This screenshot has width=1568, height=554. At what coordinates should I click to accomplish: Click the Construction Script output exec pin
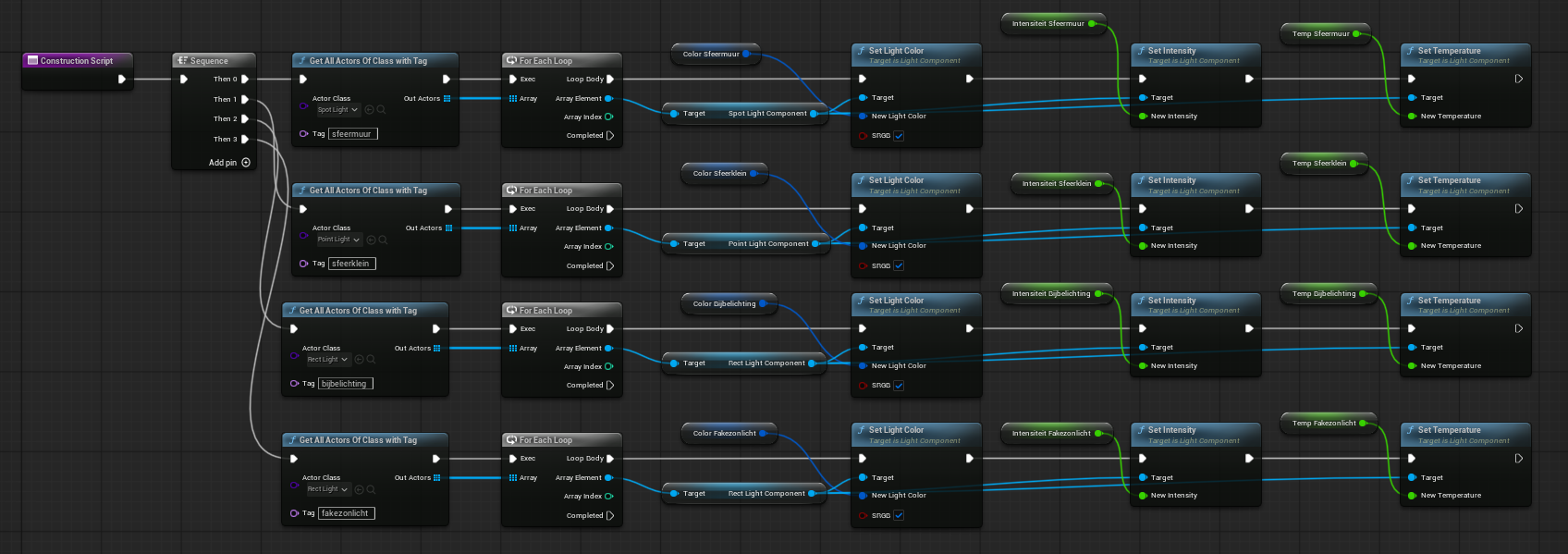pyautogui.click(x=122, y=80)
